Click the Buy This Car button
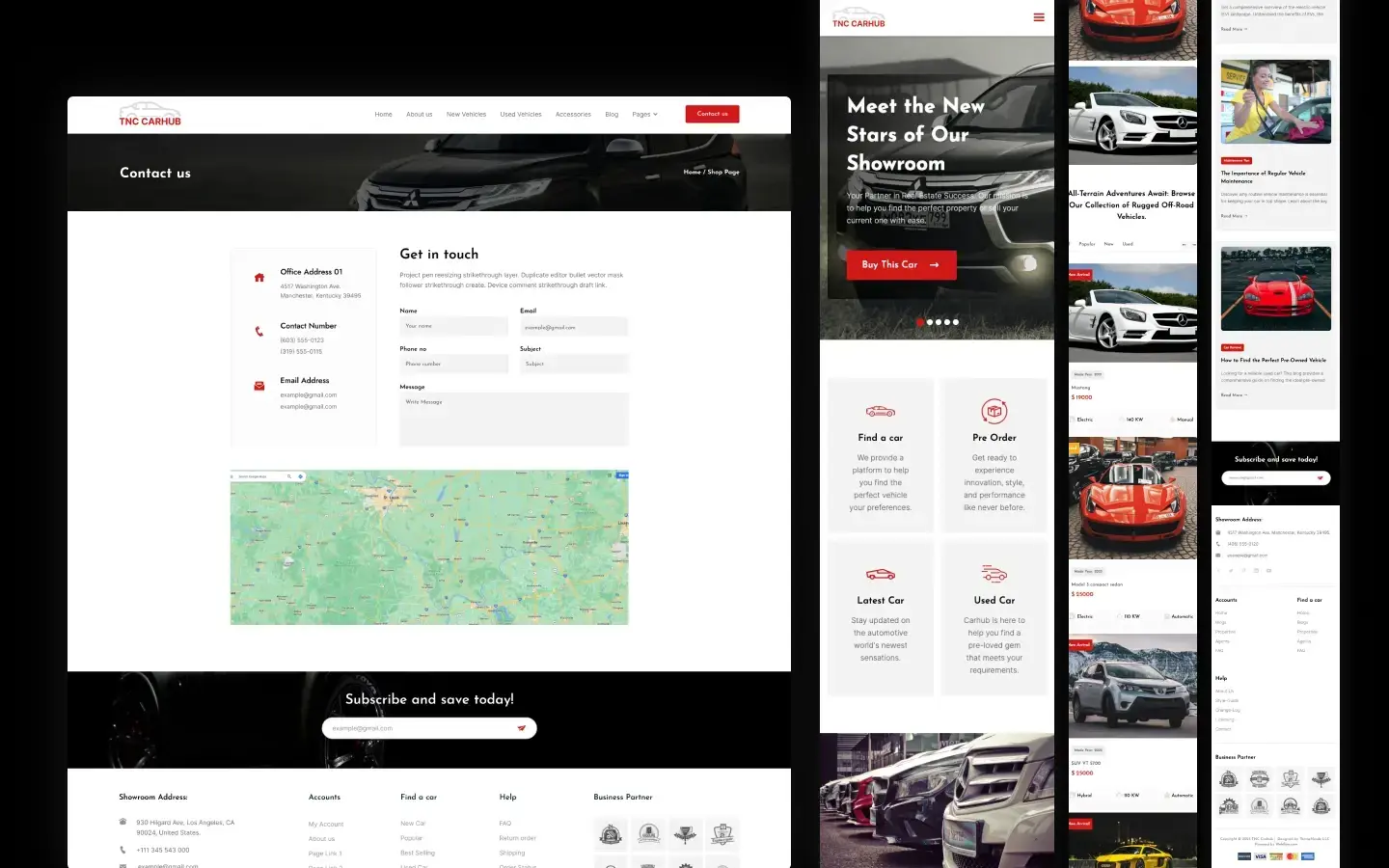 point(900,264)
